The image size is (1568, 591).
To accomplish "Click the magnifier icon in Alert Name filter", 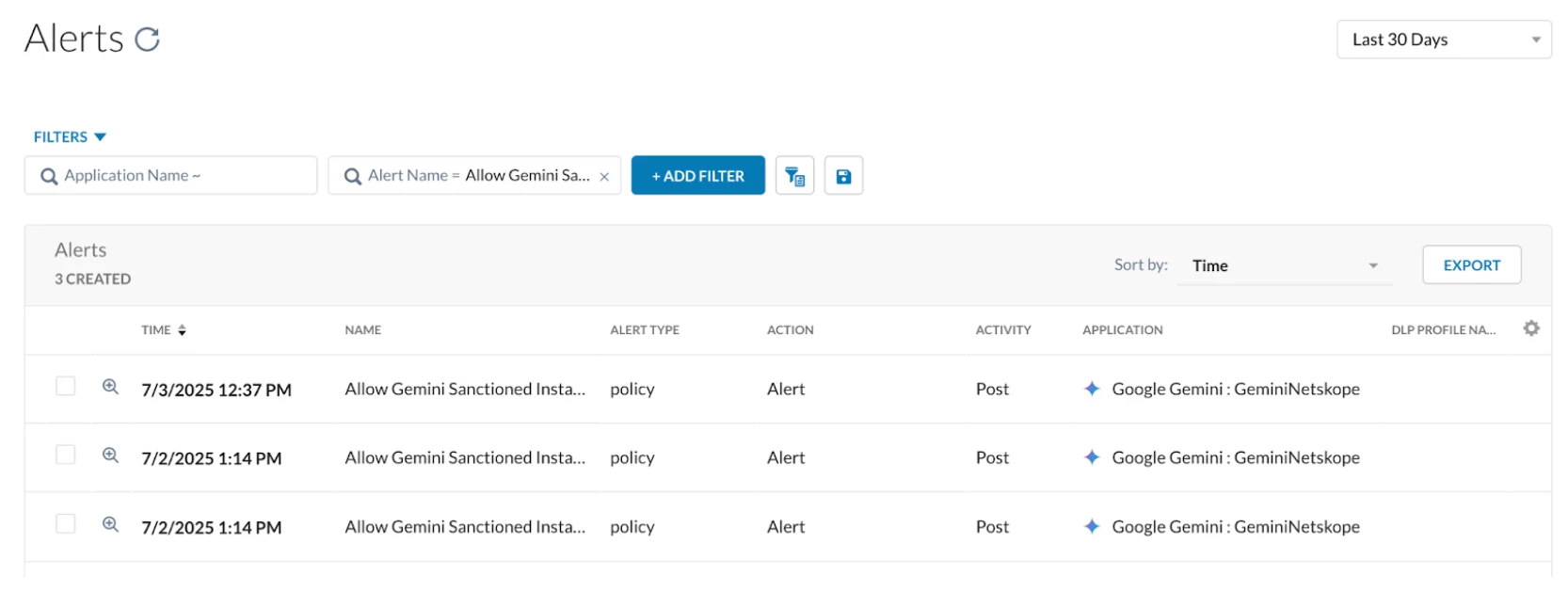I will [x=353, y=176].
